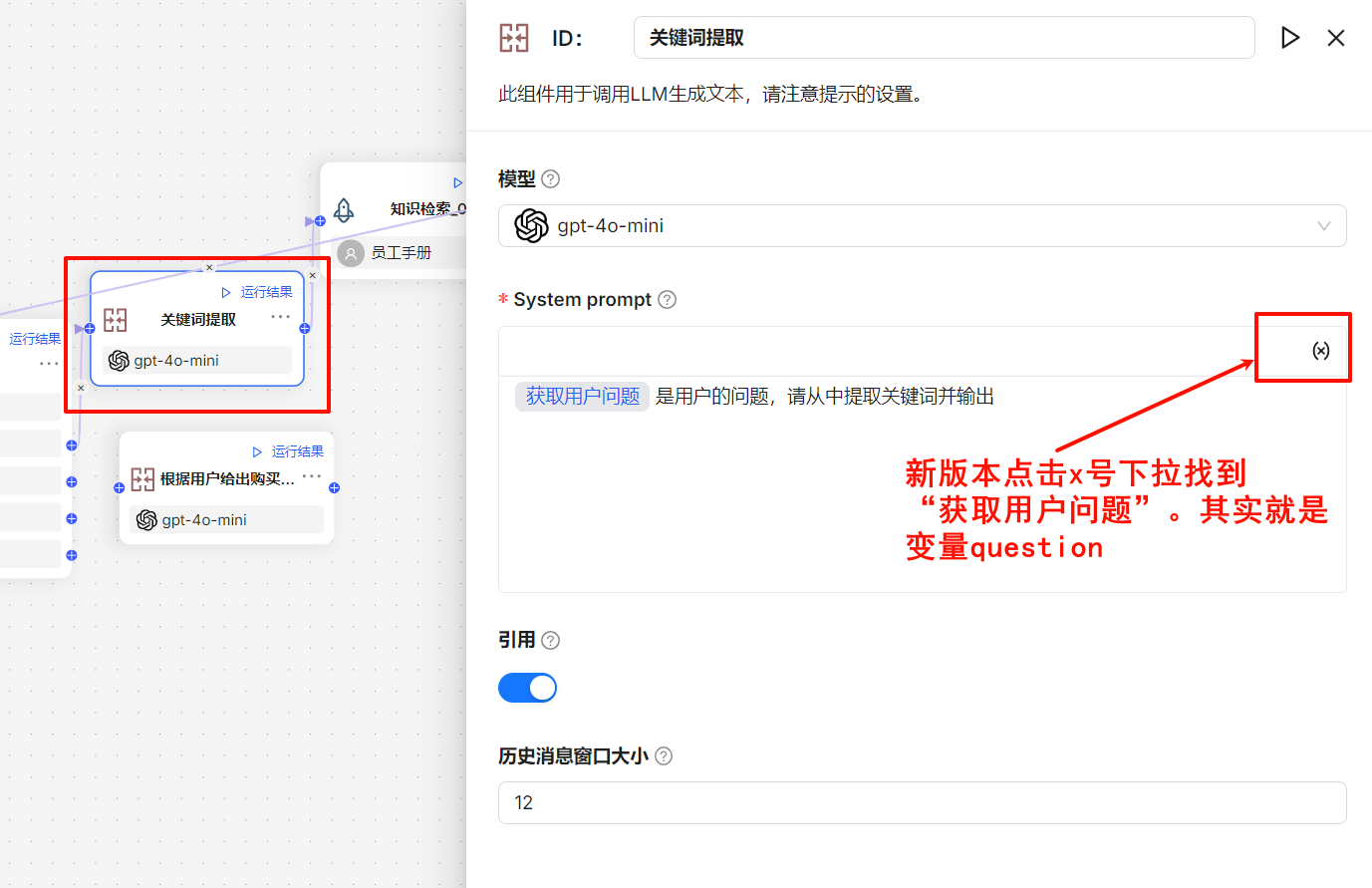Viewport: 1372px width, 888px height.
Task: Toggle the 引用 switch off
Action: [527, 688]
